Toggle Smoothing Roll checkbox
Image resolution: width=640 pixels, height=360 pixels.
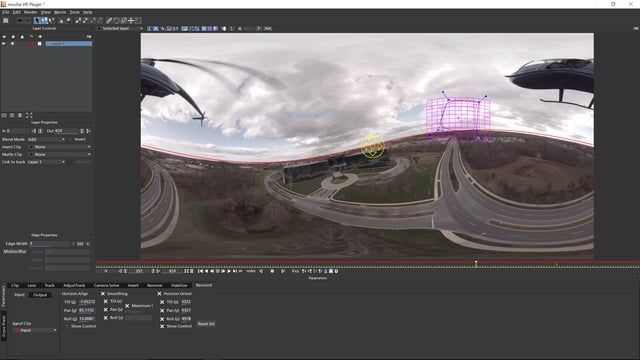pyautogui.click(x=106, y=318)
